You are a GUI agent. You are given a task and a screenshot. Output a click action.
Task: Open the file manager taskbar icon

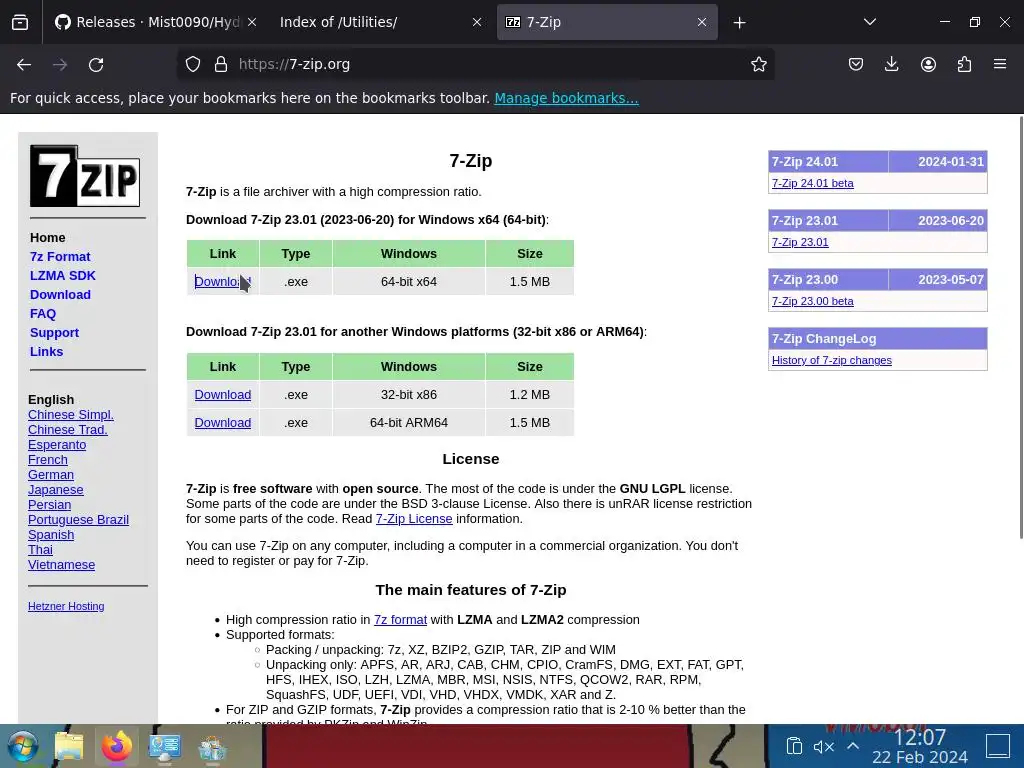pos(69,746)
